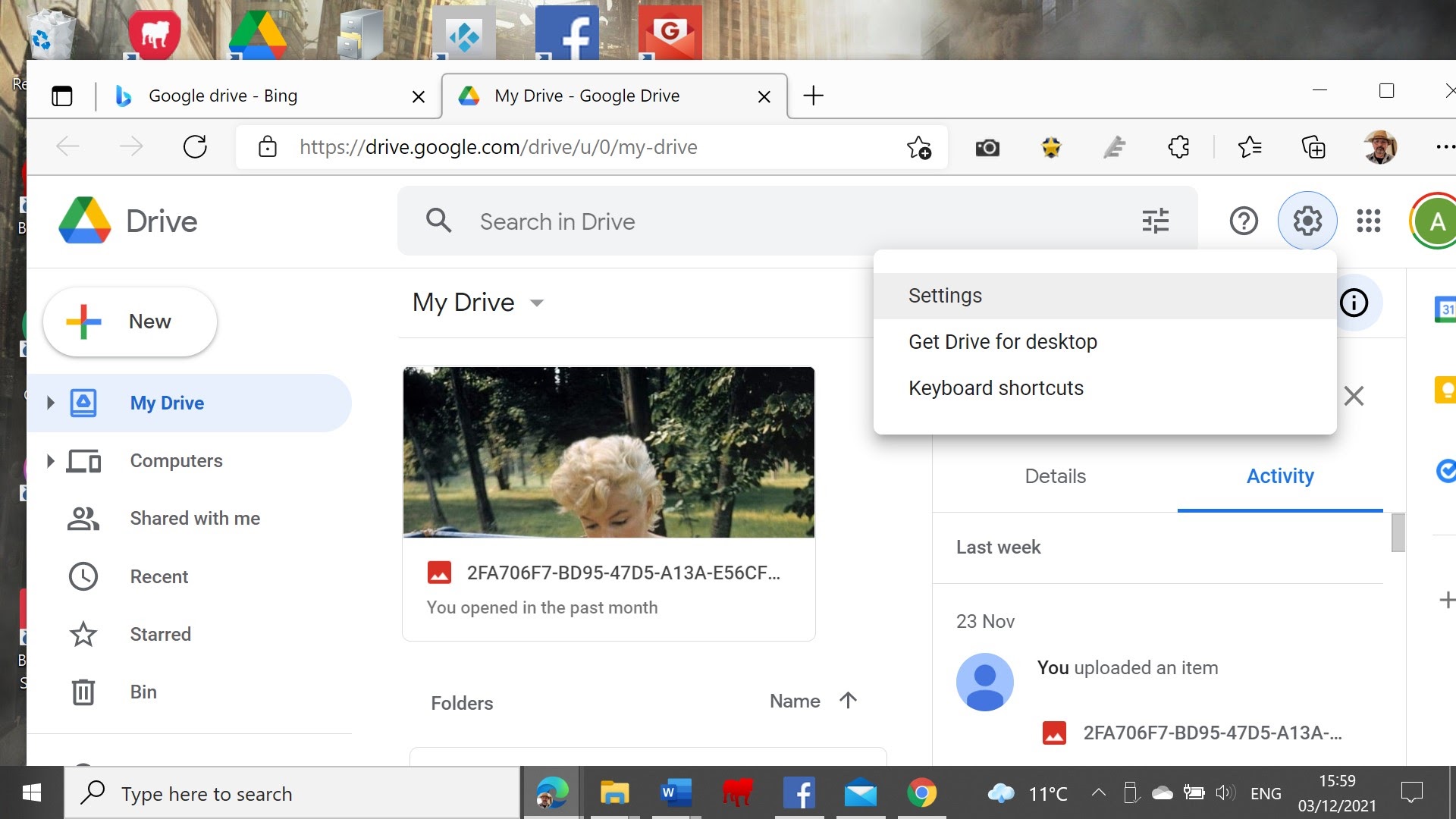
Task: Open Starred items in the sidebar
Action: (x=160, y=634)
